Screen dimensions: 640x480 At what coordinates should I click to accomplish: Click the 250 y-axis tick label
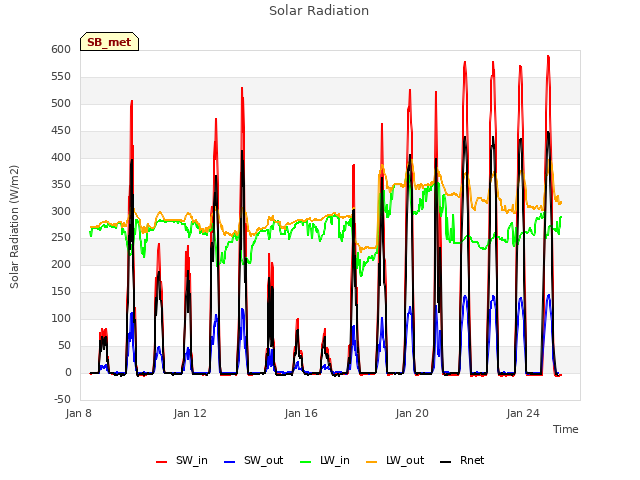click(61, 238)
